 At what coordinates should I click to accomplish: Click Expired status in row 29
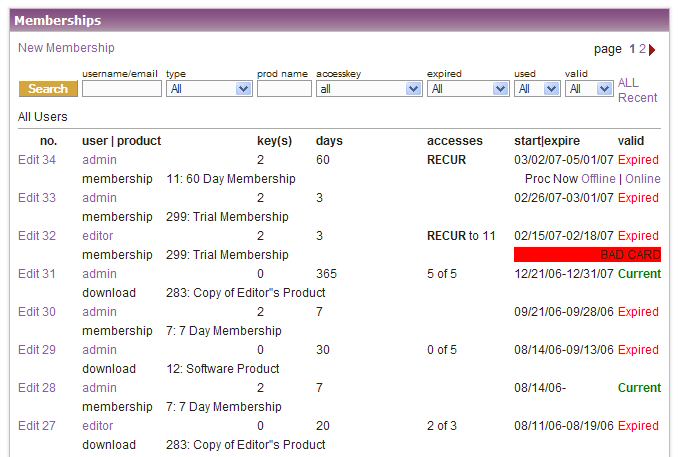[638, 350]
